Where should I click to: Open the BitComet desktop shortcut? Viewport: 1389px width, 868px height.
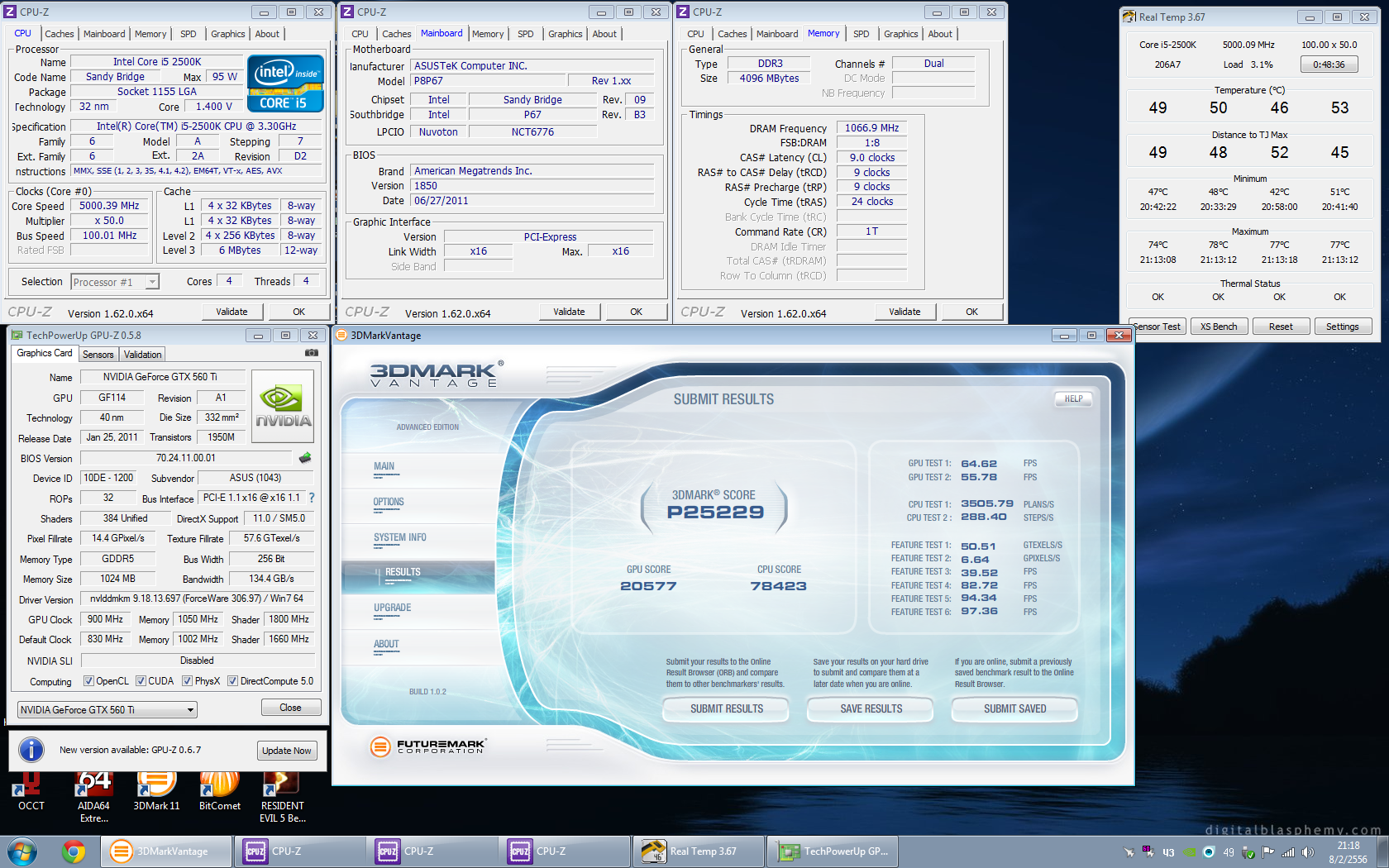[220, 793]
